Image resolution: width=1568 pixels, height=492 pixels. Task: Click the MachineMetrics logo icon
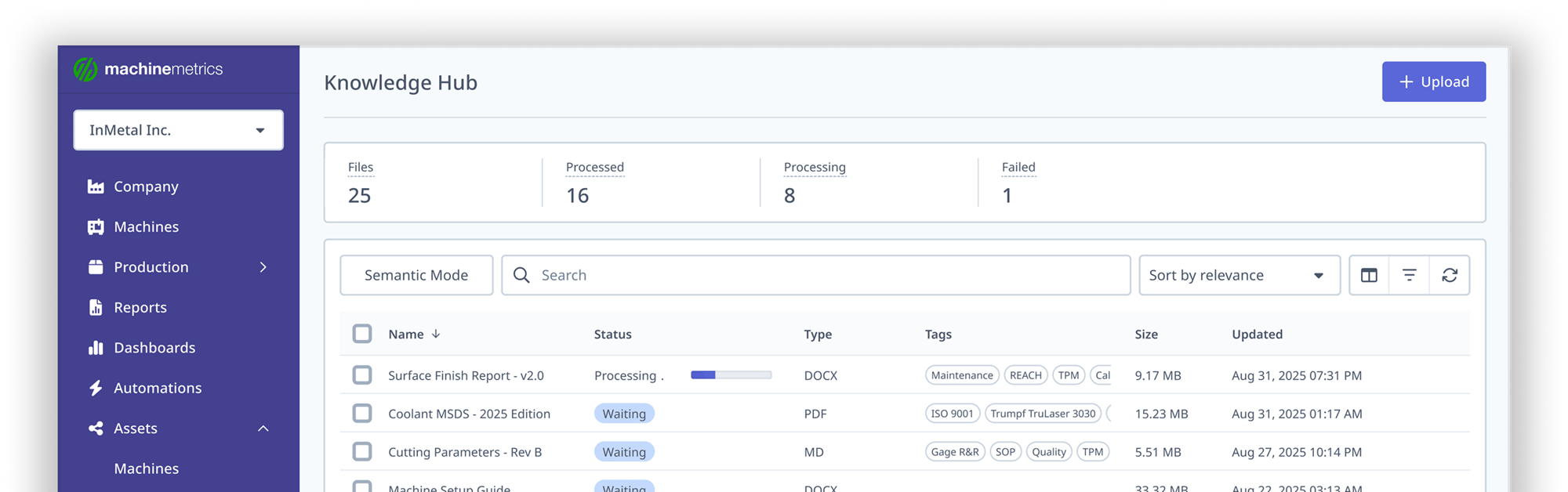coord(85,69)
